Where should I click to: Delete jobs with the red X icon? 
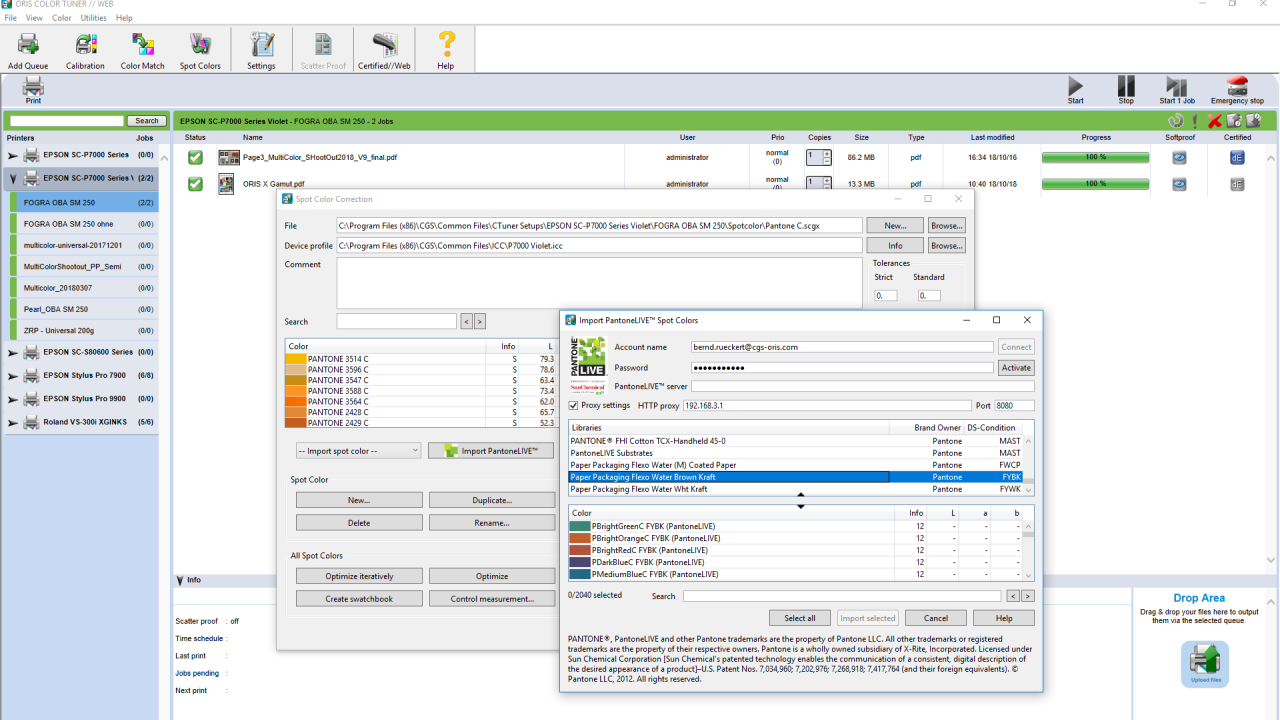coord(1215,121)
